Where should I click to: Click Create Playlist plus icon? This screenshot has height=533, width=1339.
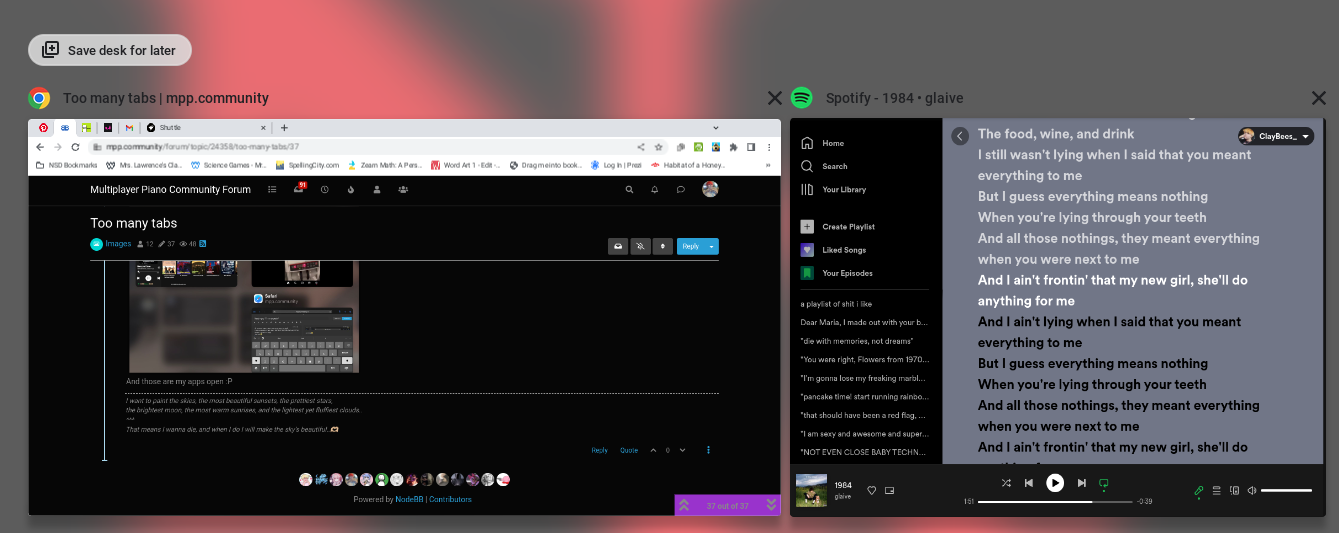tap(807, 227)
